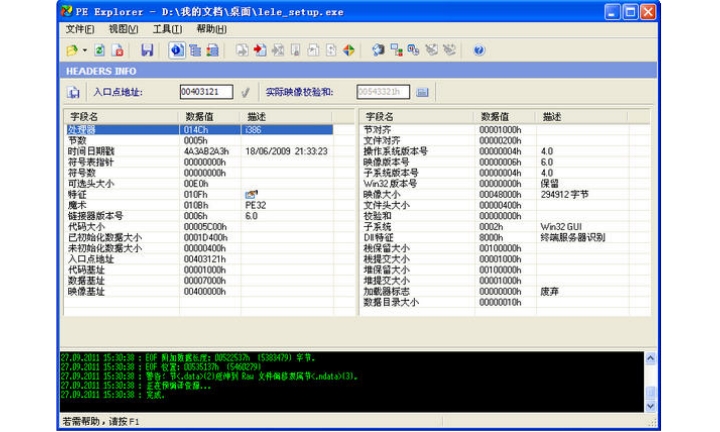Select the 时间日期戳 row
The height and width of the screenshot is (432, 720).
pos(199,151)
